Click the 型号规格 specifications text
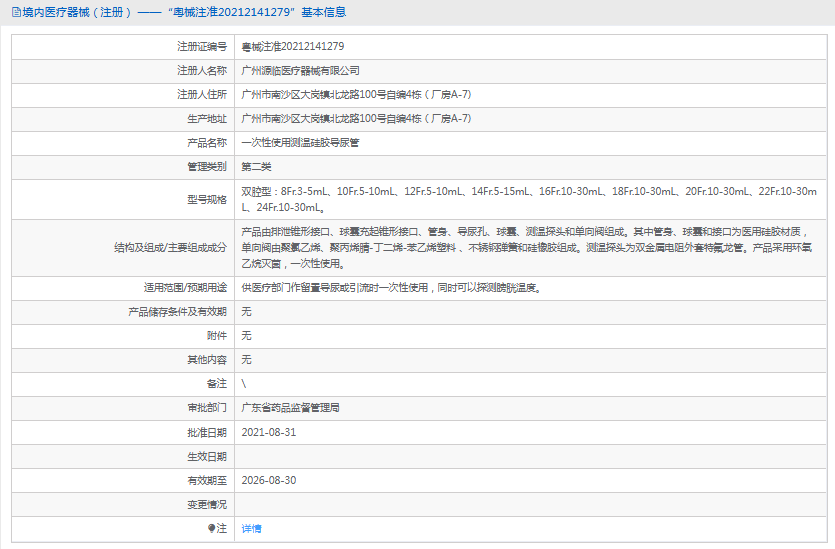This screenshot has height=549, width=835. click(x=529, y=199)
